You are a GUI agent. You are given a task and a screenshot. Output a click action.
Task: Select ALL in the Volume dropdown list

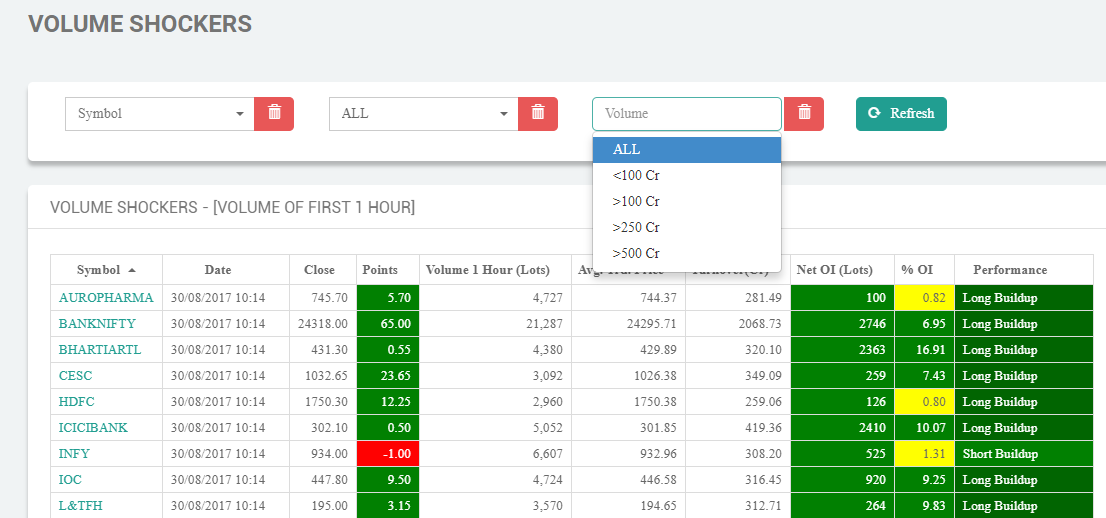(687, 150)
